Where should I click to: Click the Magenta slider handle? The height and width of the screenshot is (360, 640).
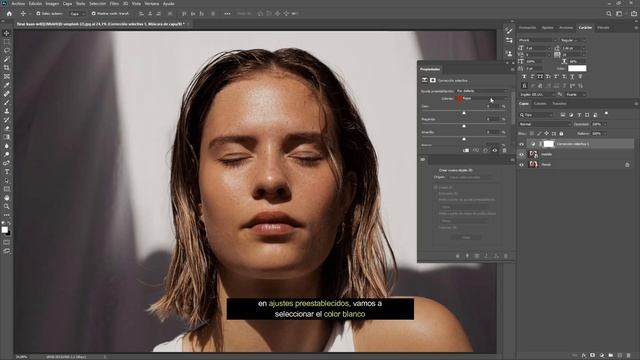coord(464,126)
